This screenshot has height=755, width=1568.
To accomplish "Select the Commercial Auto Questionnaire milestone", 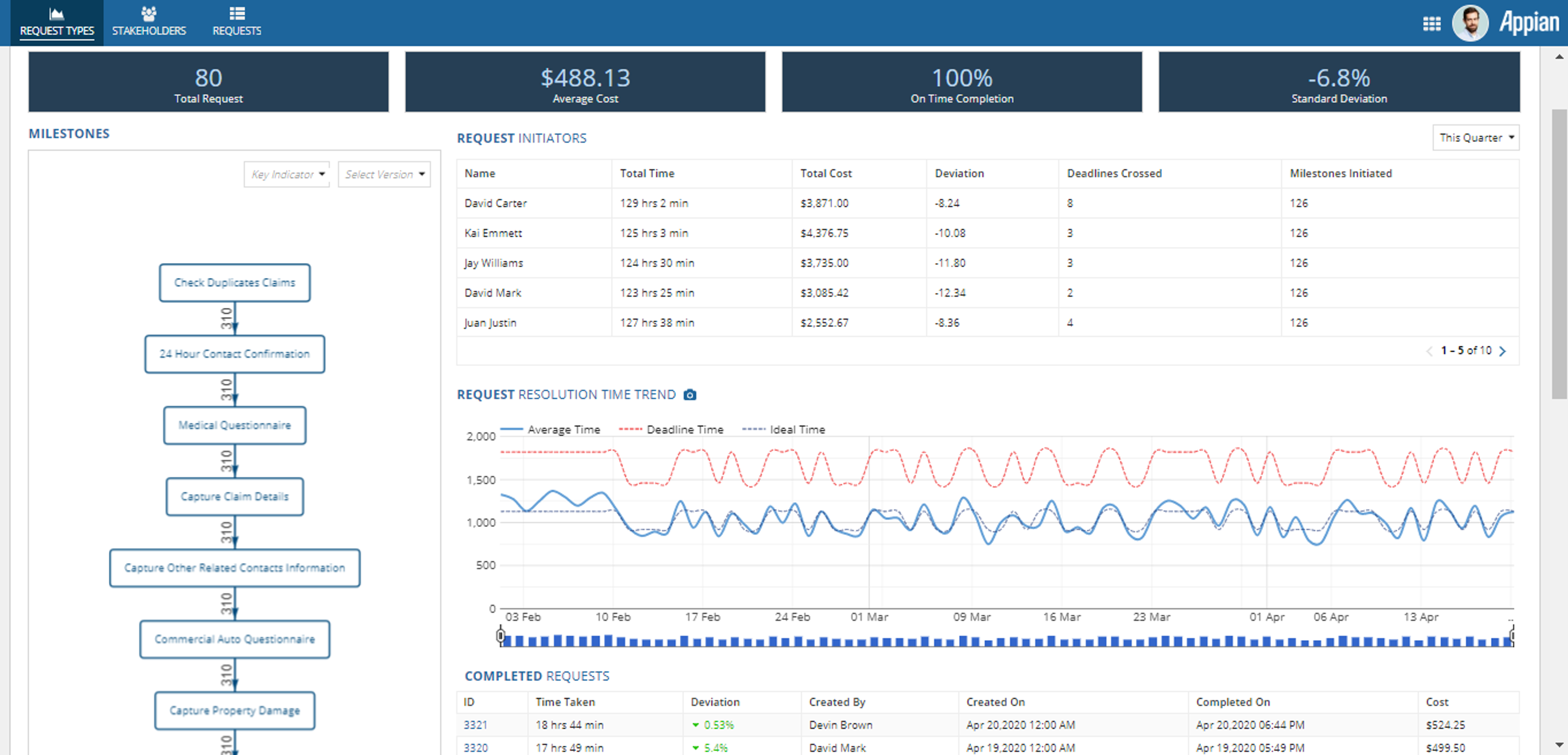I will [x=234, y=639].
